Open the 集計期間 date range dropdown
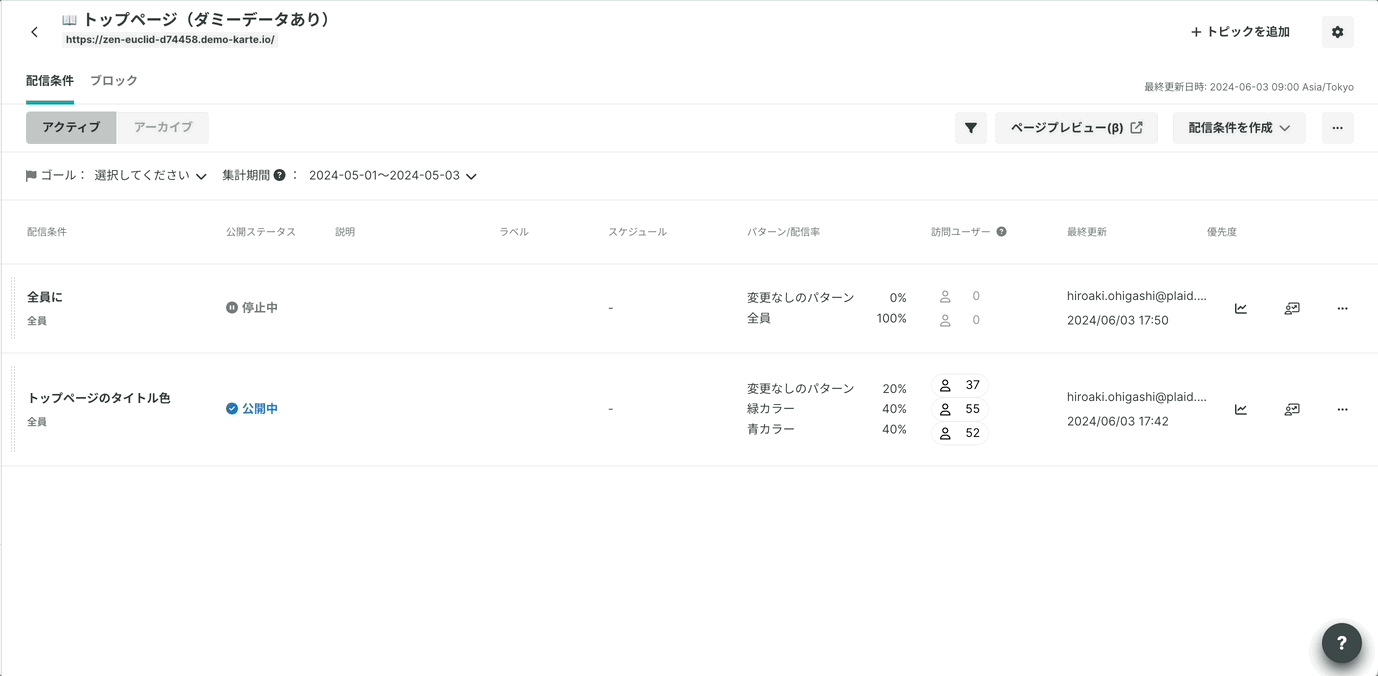The image size is (1378, 676). pos(392,175)
